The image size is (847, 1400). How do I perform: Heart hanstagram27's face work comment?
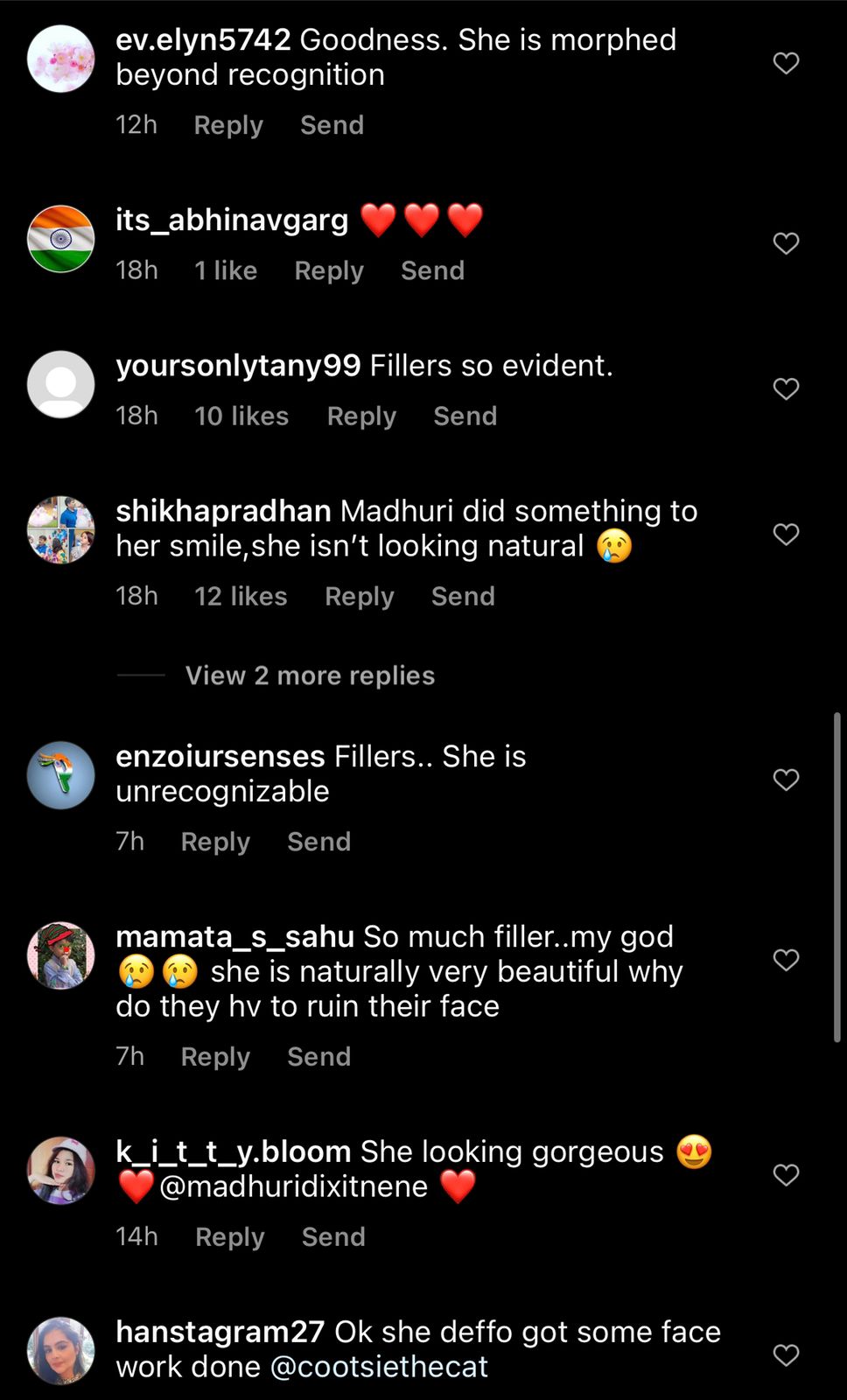pos(786,1355)
